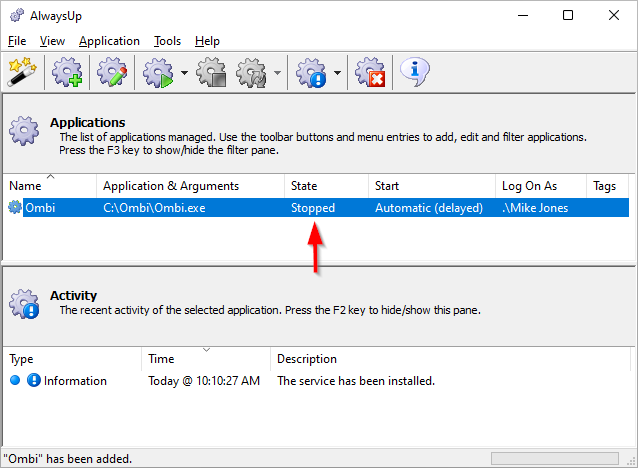Click the Add Application gear plus icon
The image size is (638, 468).
67,72
